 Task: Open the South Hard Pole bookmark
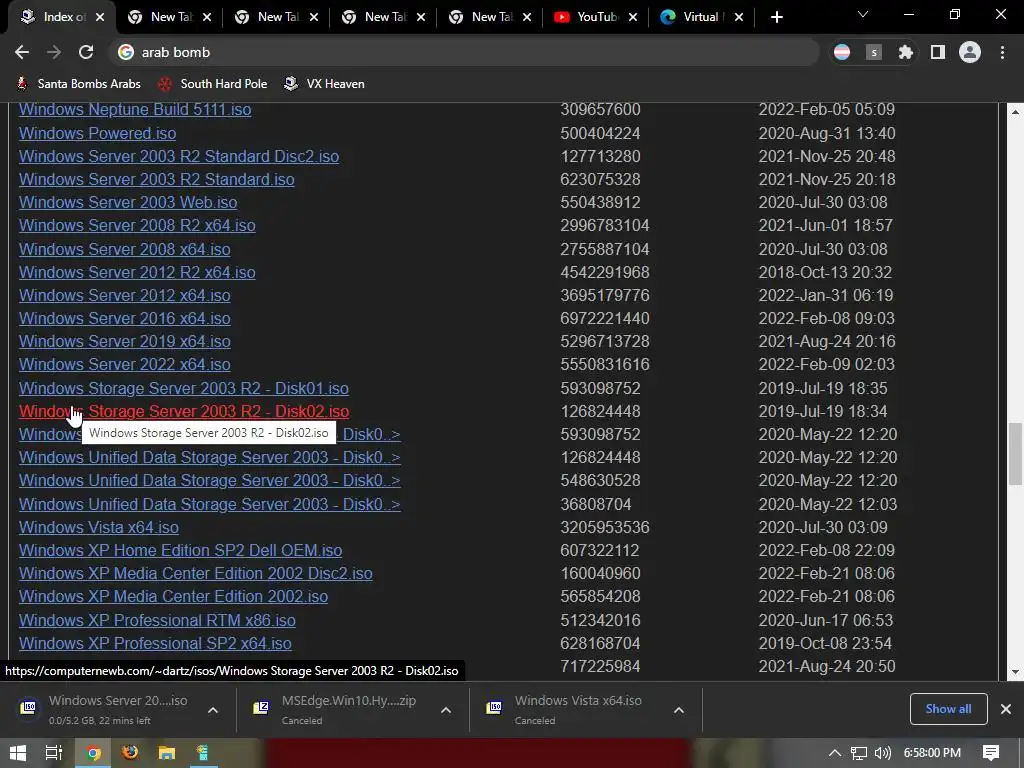coord(213,84)
